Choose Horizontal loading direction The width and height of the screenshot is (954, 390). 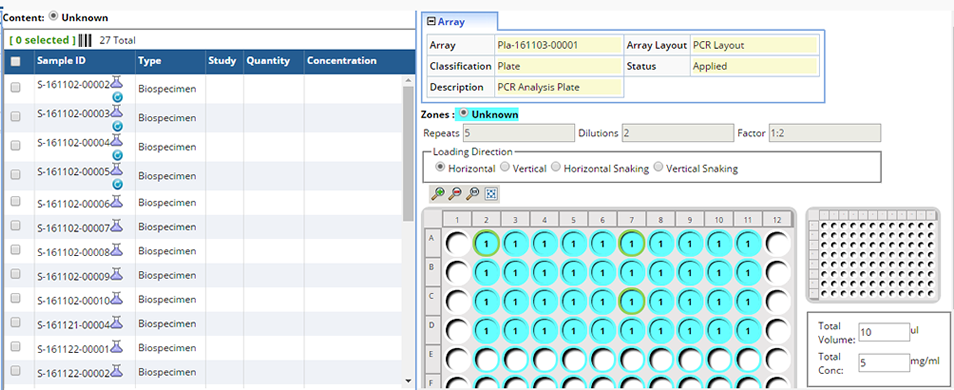pos(440,167)
